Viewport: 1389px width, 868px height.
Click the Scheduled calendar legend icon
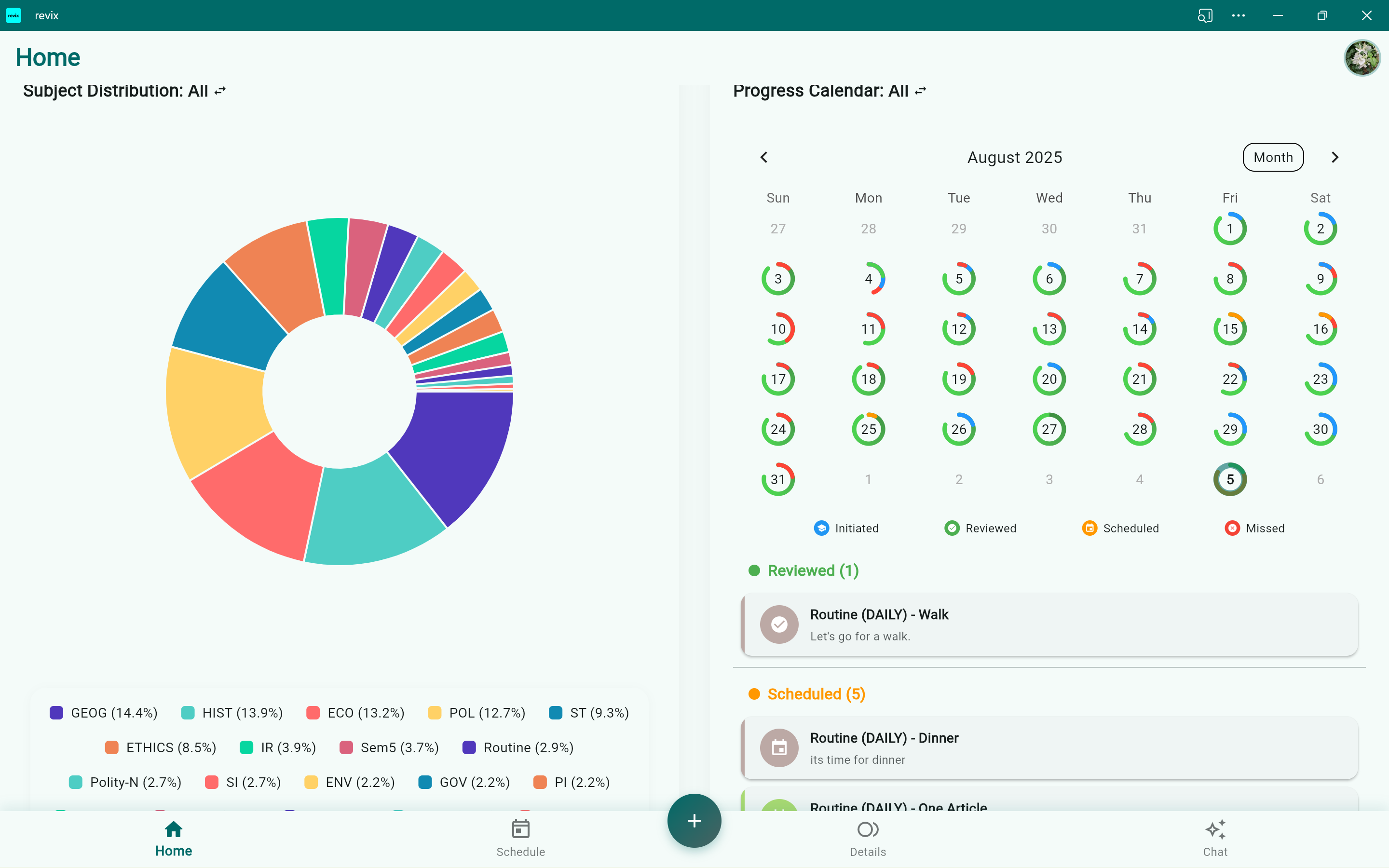pos(1090,528)
